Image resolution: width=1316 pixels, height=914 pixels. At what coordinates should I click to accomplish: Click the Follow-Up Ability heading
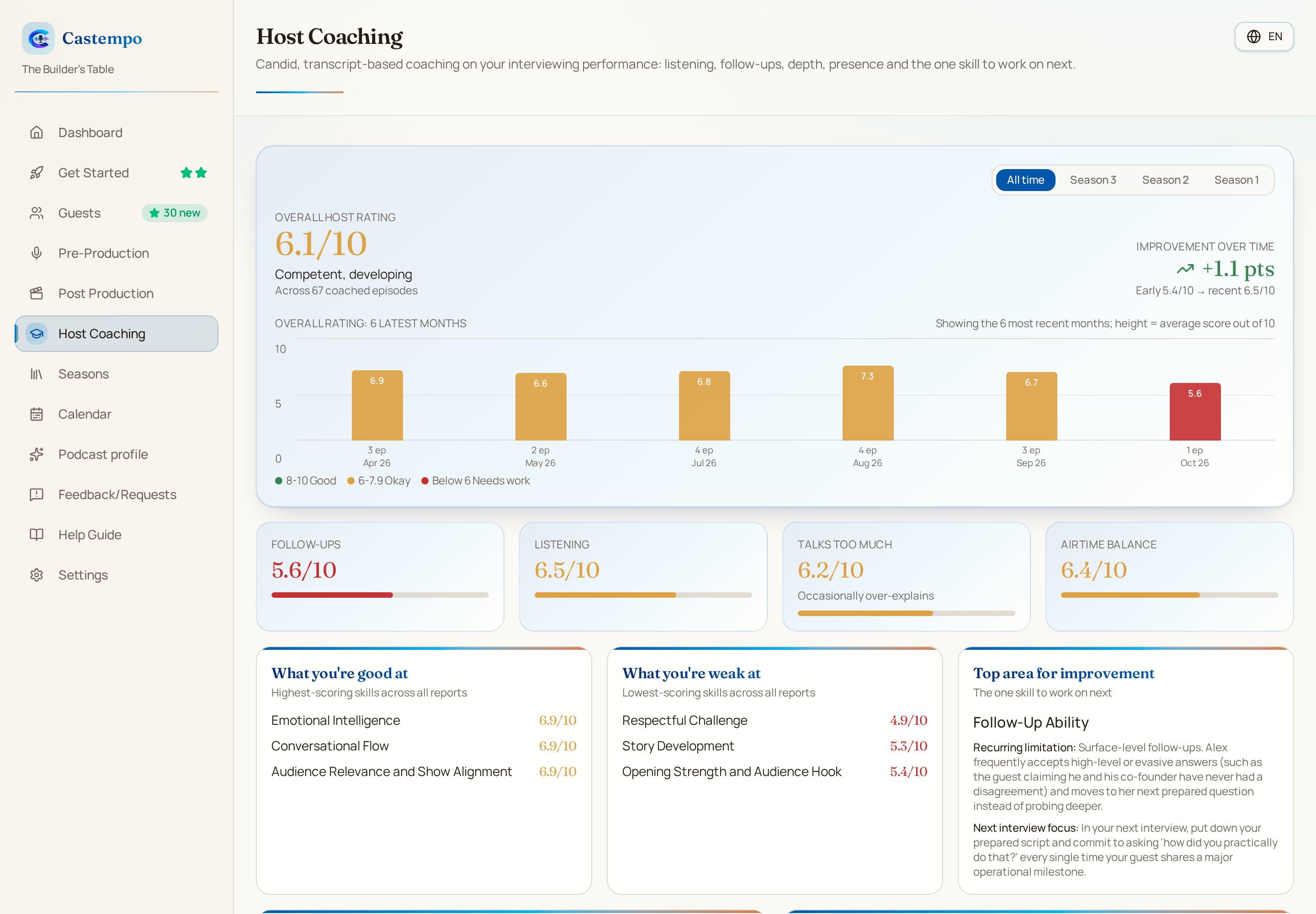pos(1030,722)
